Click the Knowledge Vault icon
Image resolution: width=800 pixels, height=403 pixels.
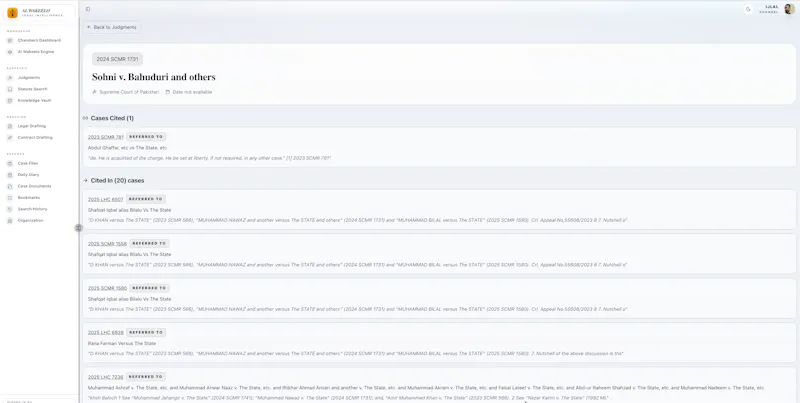pos(10,100)
